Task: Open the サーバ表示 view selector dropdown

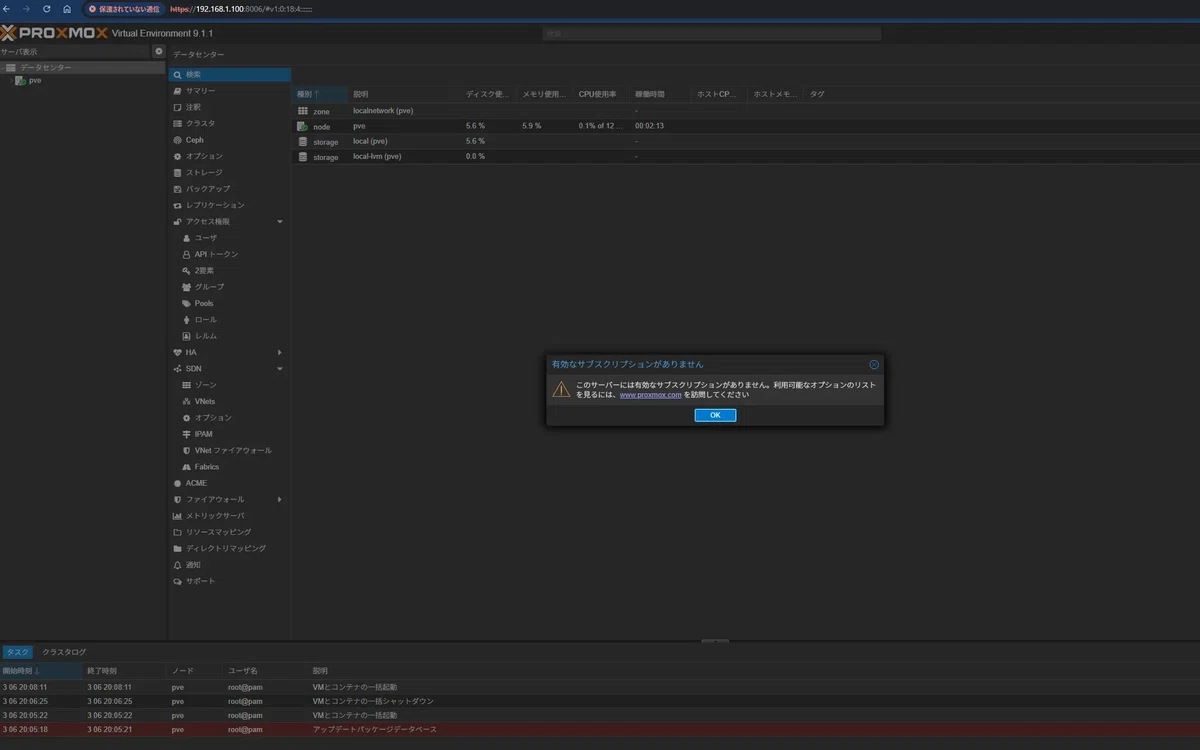Action: point(75,51)
